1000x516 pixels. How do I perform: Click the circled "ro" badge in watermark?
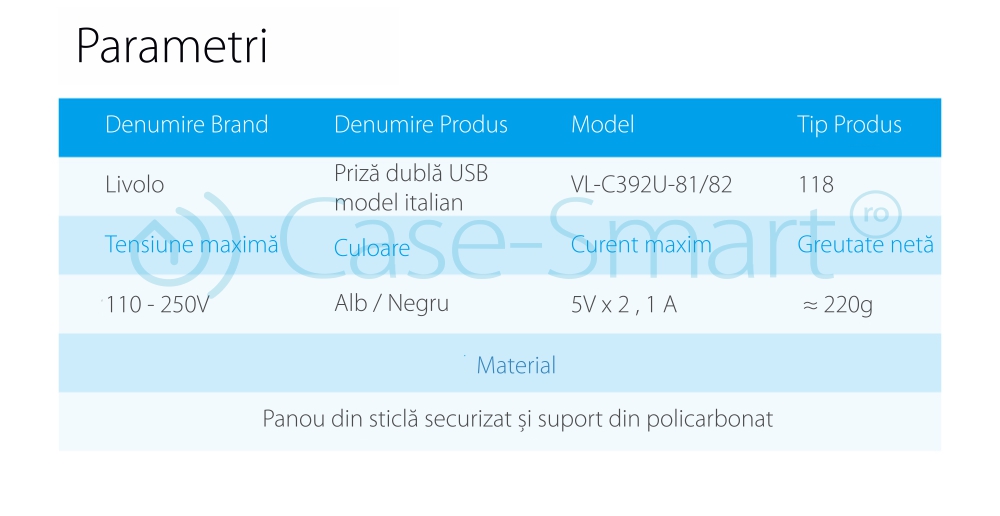click(874, 213)
